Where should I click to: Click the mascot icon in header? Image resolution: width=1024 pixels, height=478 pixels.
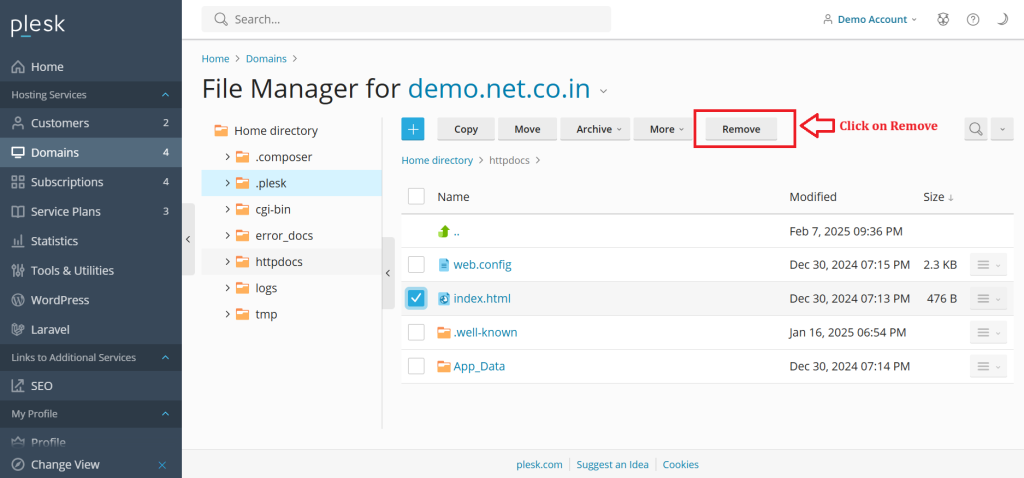(x=942, y=20)
